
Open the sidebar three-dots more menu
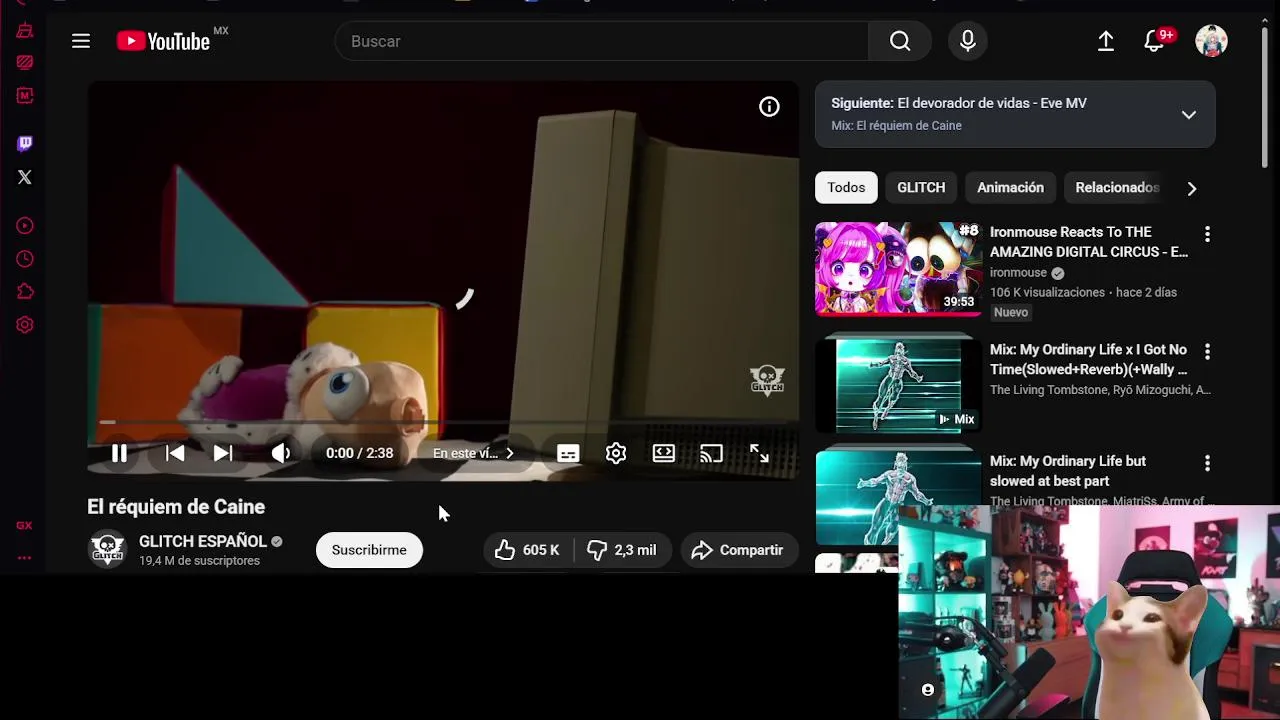pyautogui.click(x=24, y=558)
